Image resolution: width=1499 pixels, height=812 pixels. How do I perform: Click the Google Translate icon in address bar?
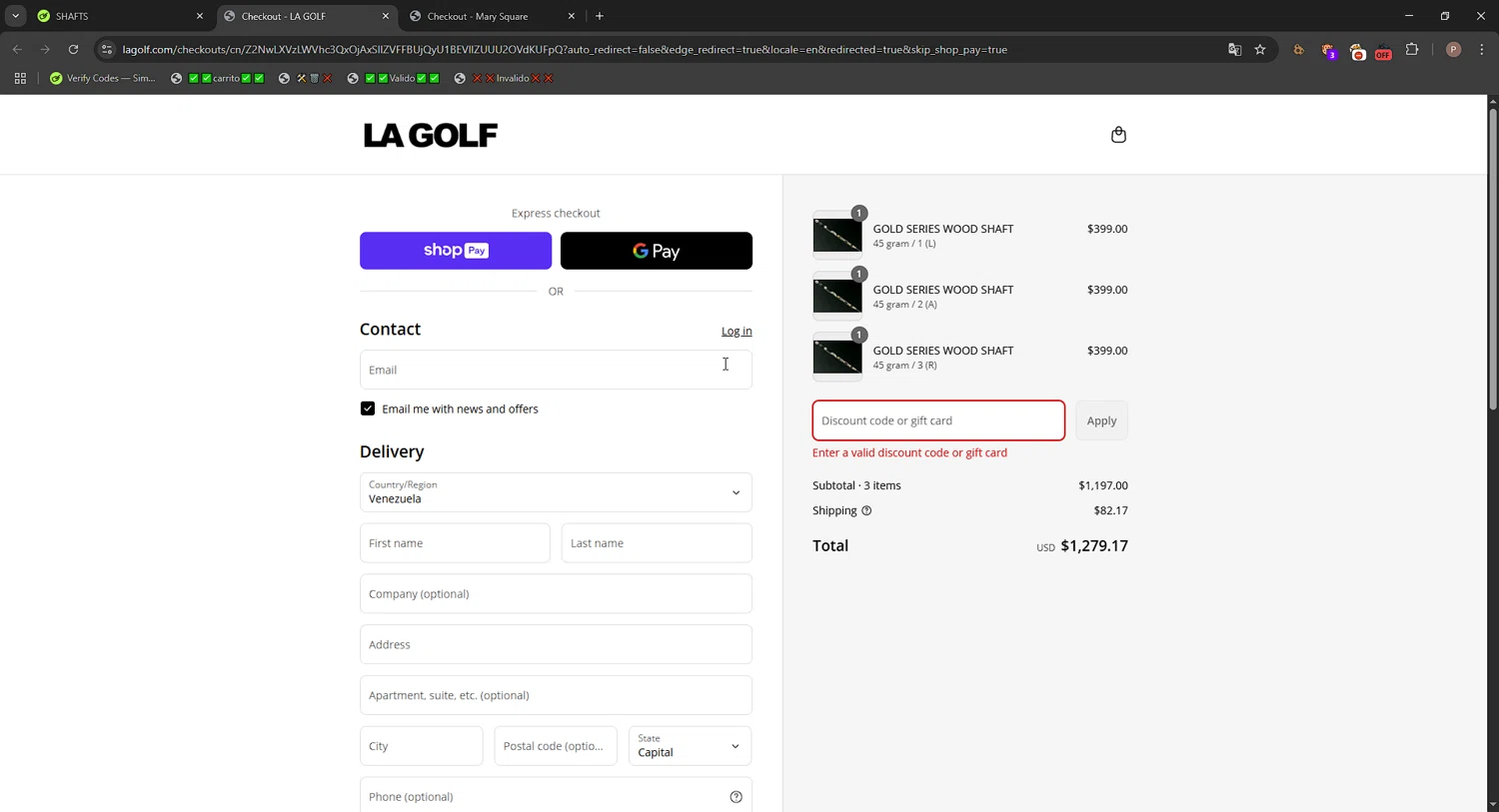(x=1234, y=50)
